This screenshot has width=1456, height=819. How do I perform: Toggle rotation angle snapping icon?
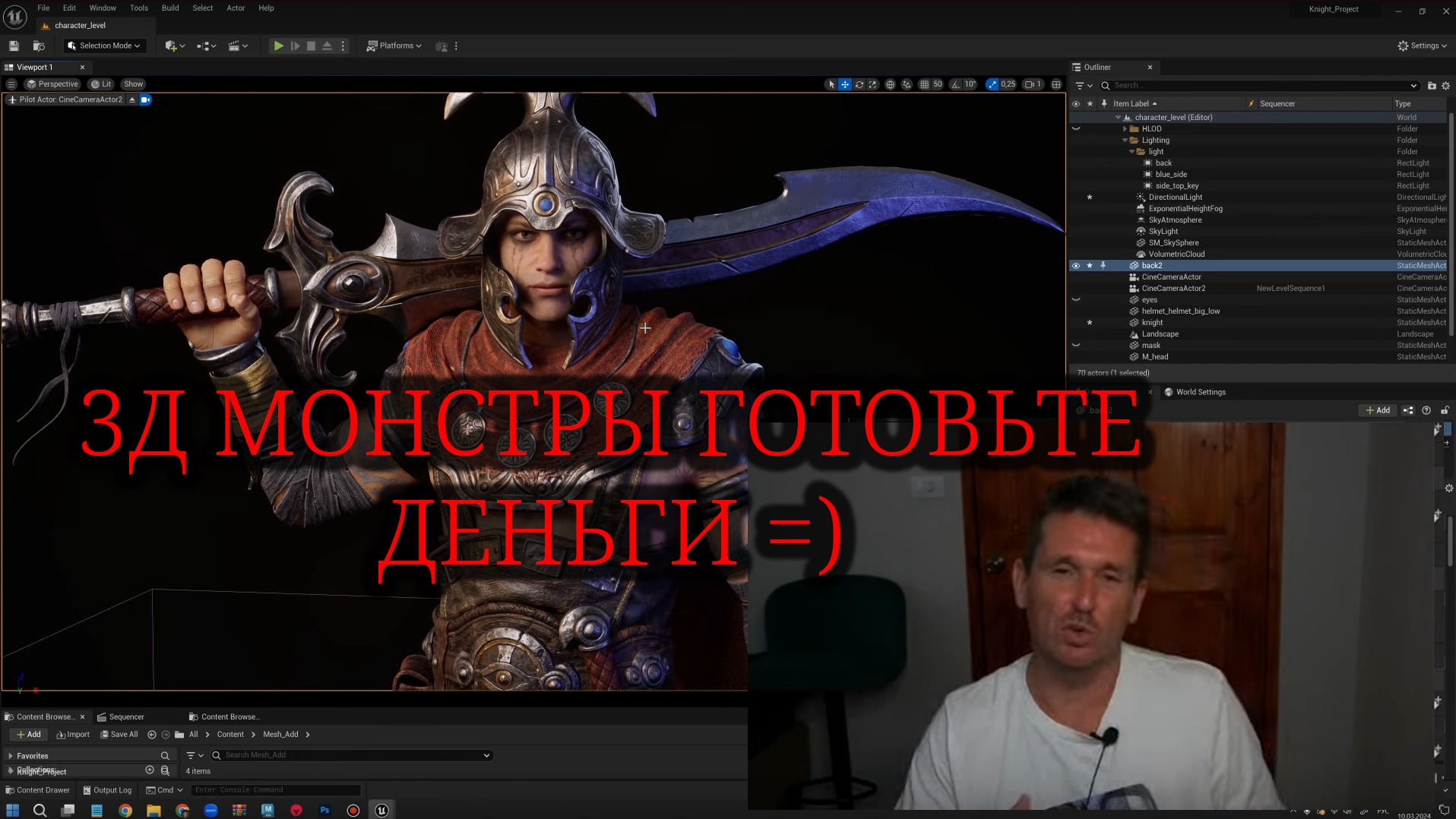point(956,84)
